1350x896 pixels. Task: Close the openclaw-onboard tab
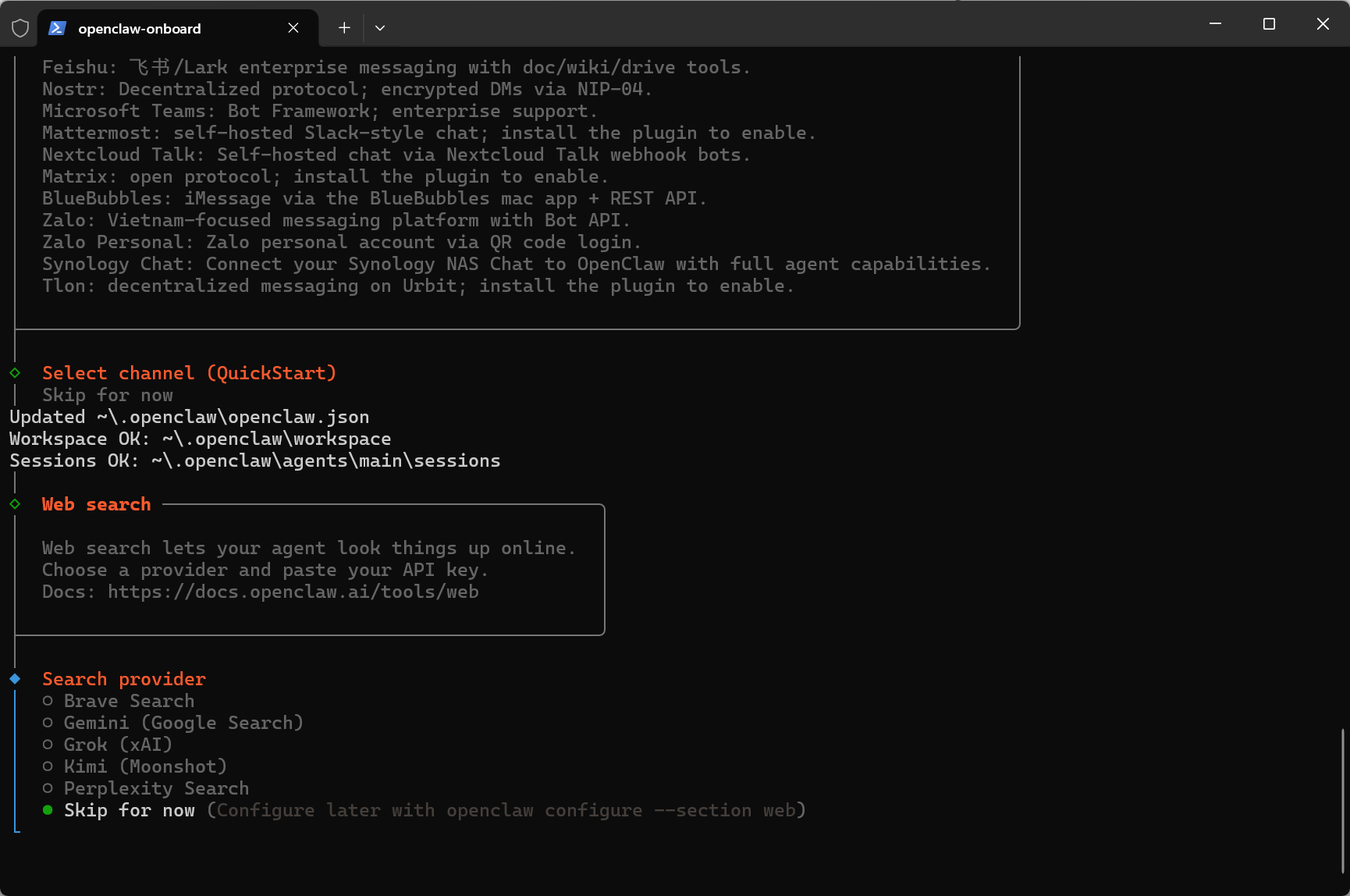(293, 28)
